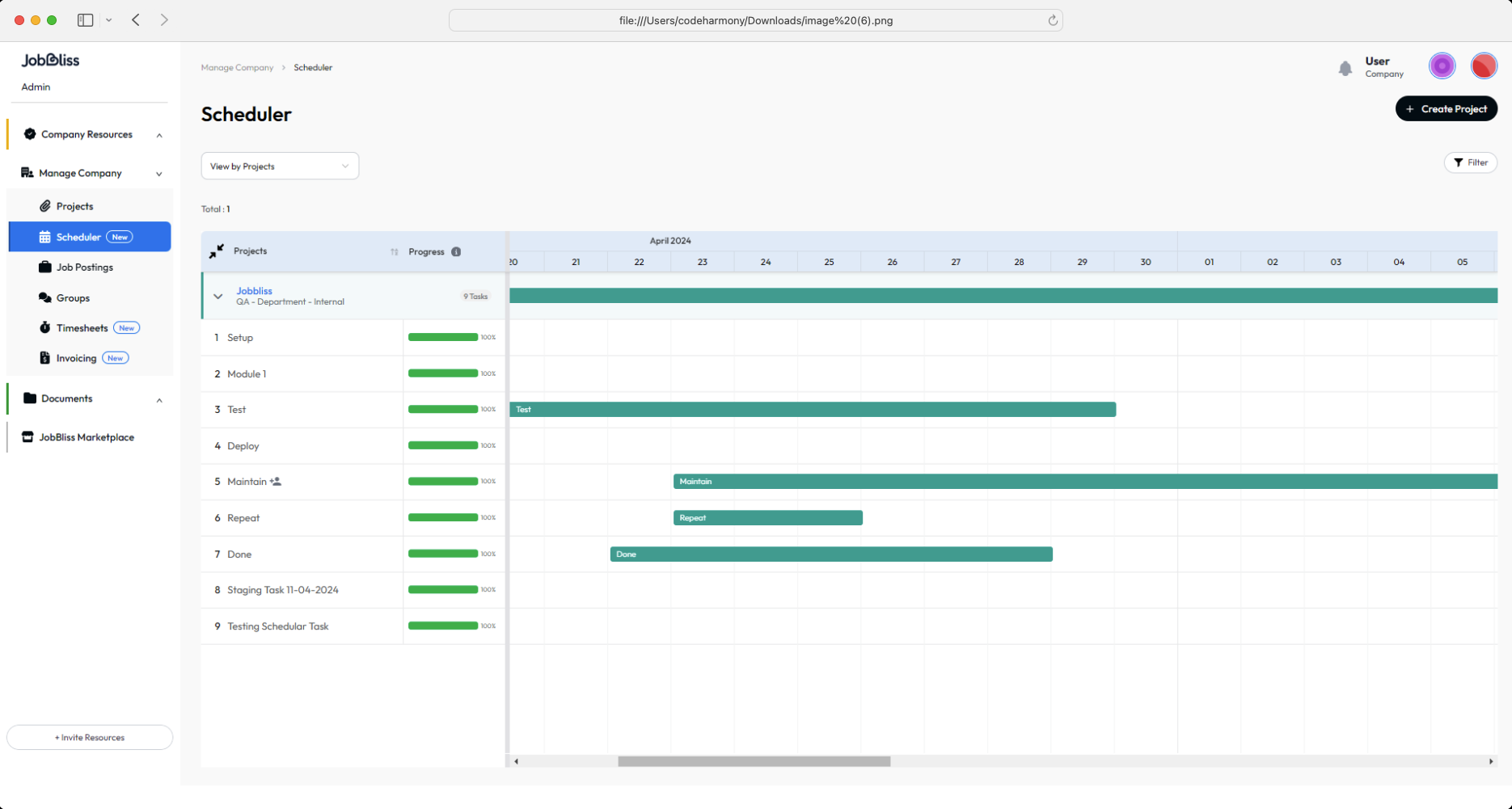
Task: Collapse the Jobbliss project row chevron
Action: tap(218, 297)
